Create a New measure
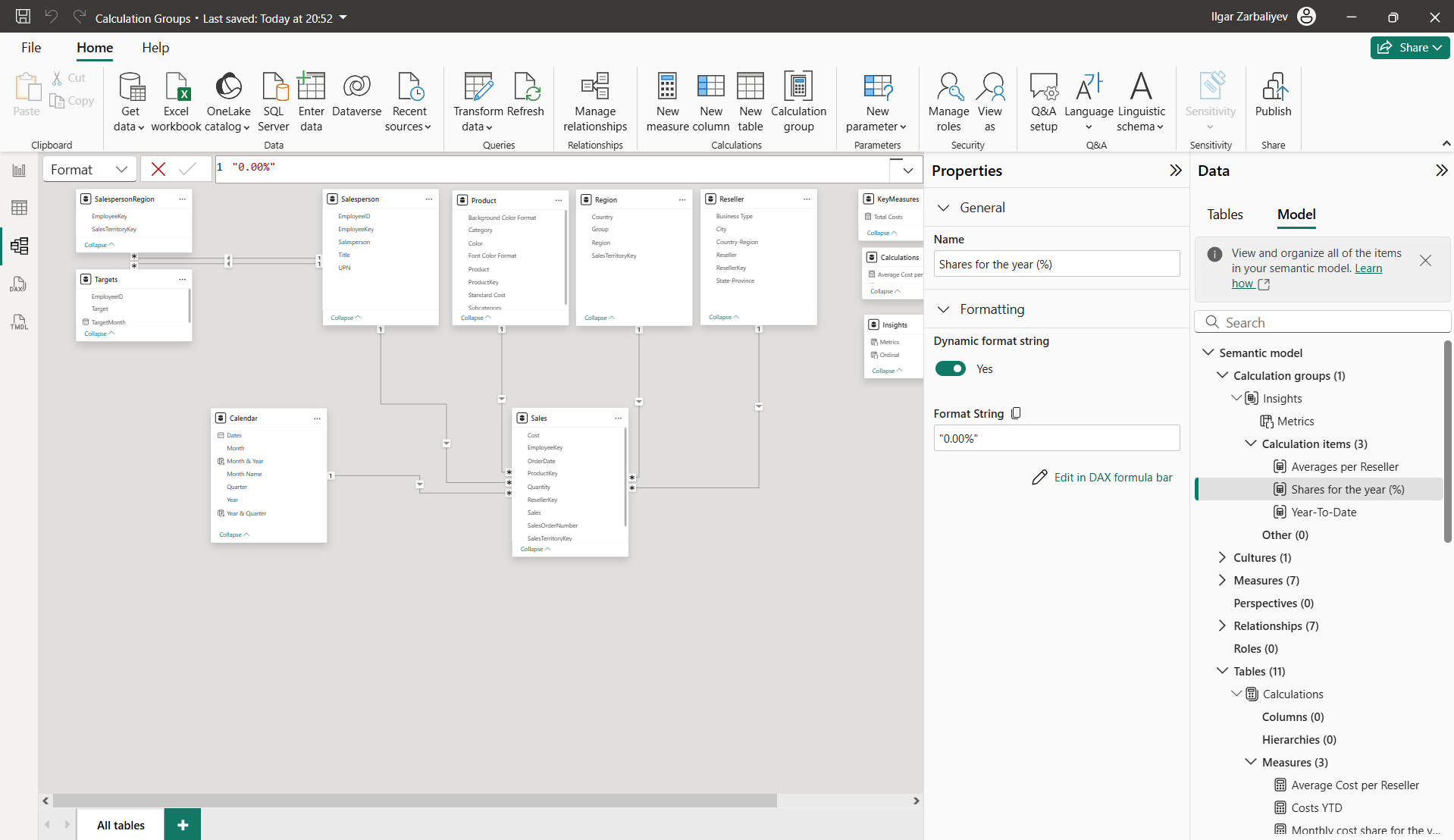 [667, 102]
